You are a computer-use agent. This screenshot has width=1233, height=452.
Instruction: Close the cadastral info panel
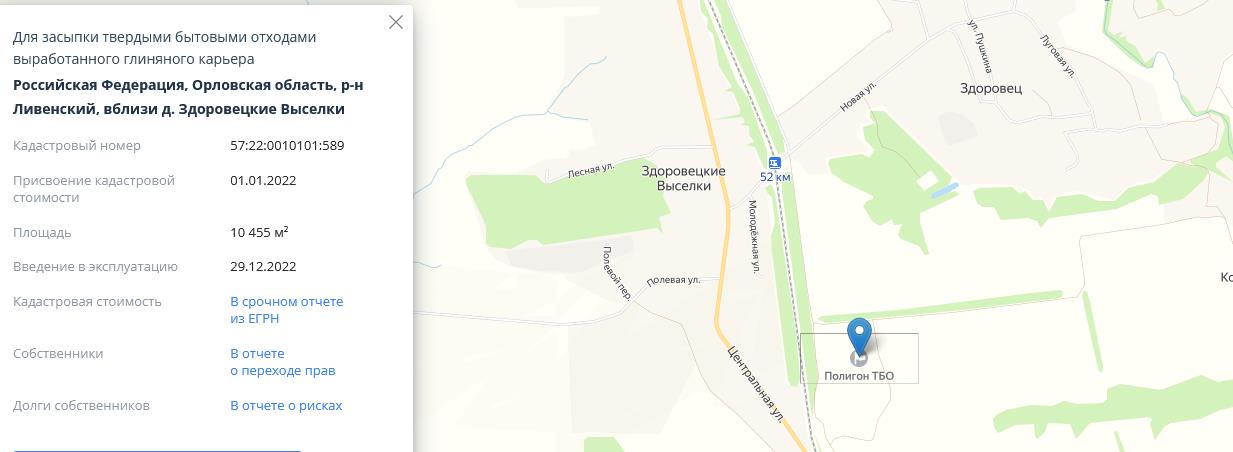396,22
